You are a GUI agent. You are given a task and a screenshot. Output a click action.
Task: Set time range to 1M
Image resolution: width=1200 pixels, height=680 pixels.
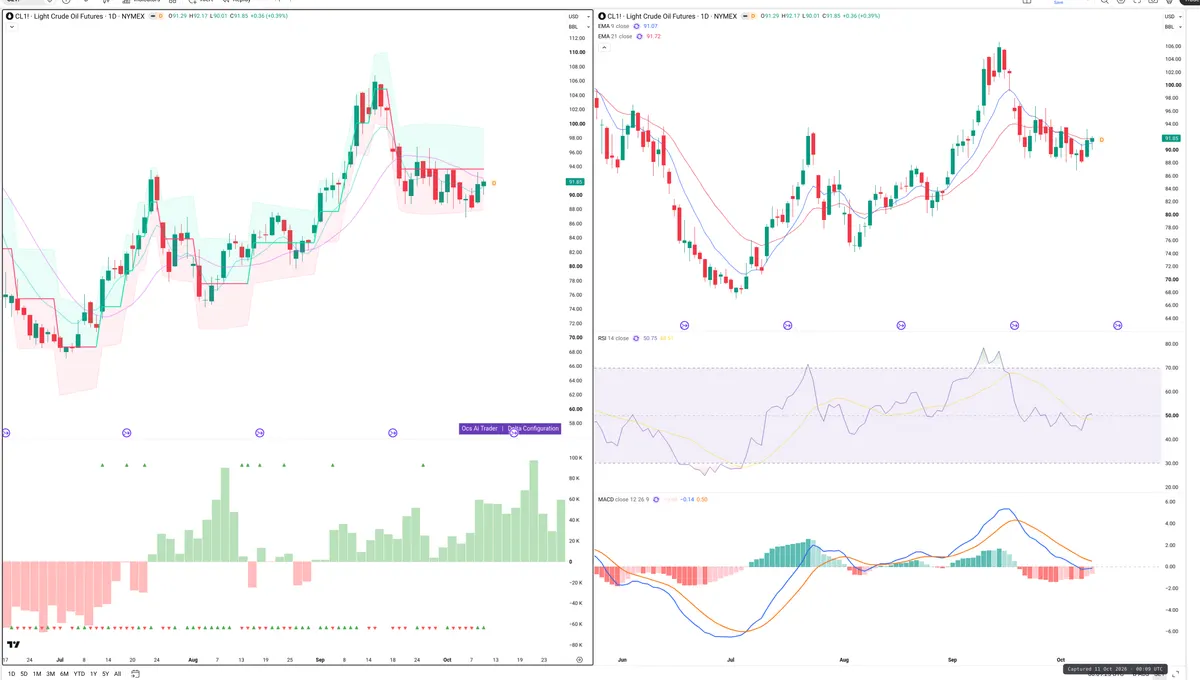pos(37,673)
